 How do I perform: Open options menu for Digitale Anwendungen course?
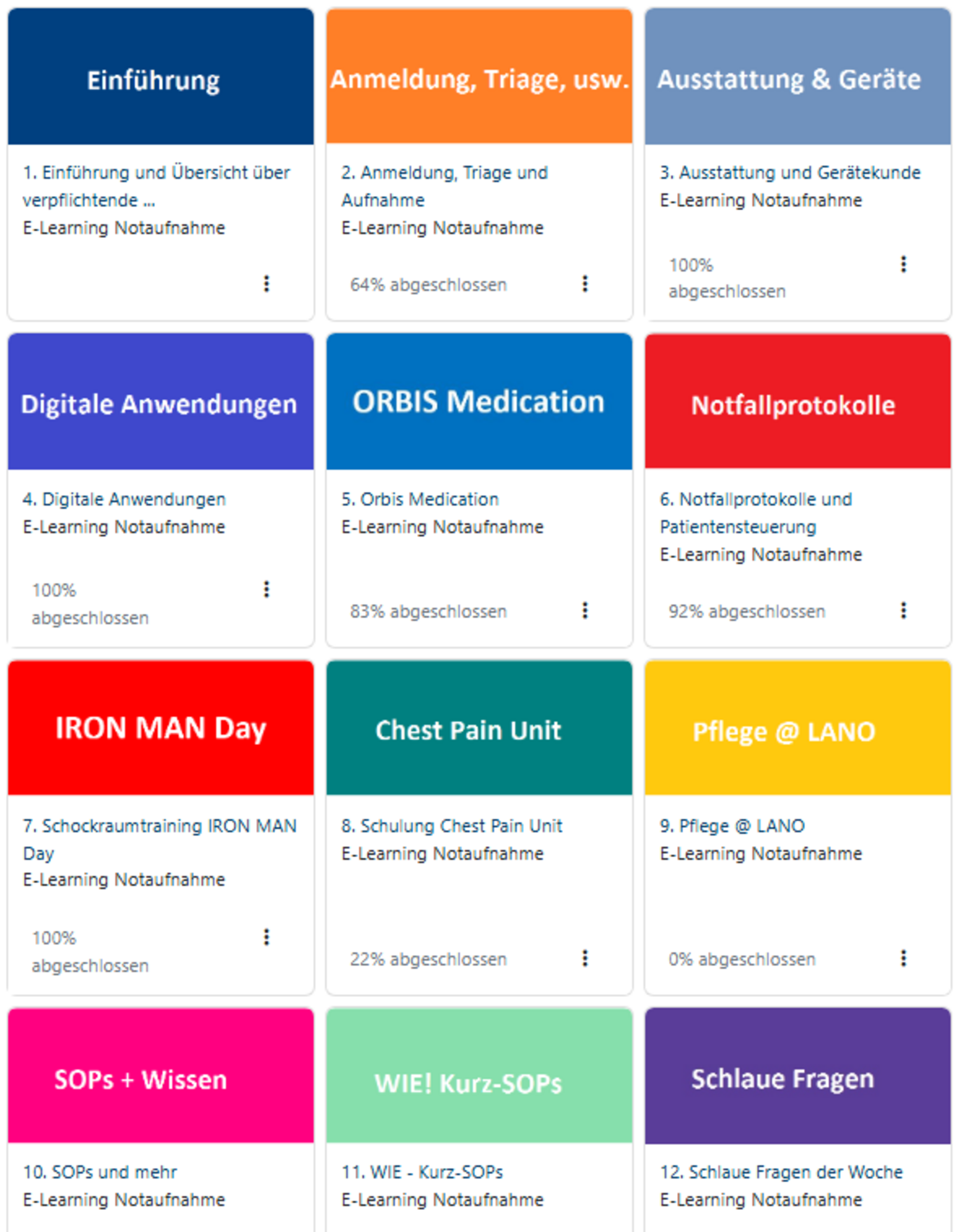pyautogui.click(x=266, y=589)
